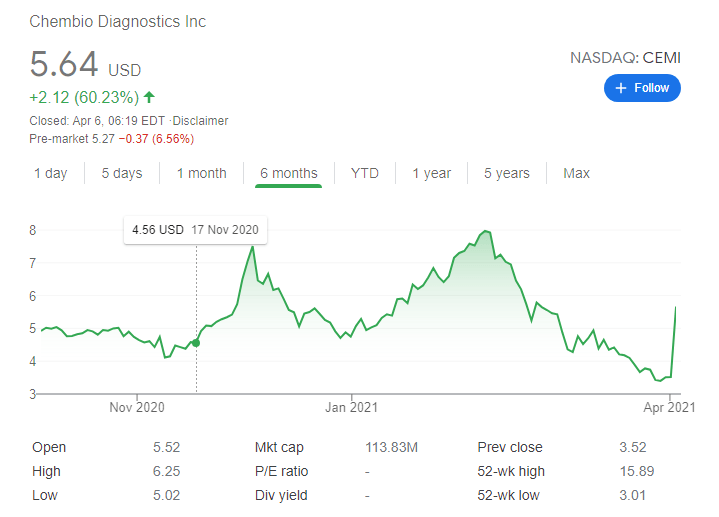Click the High value 6.25
The height and width of the screenshot is (517, 719).
tap(166, 471)
